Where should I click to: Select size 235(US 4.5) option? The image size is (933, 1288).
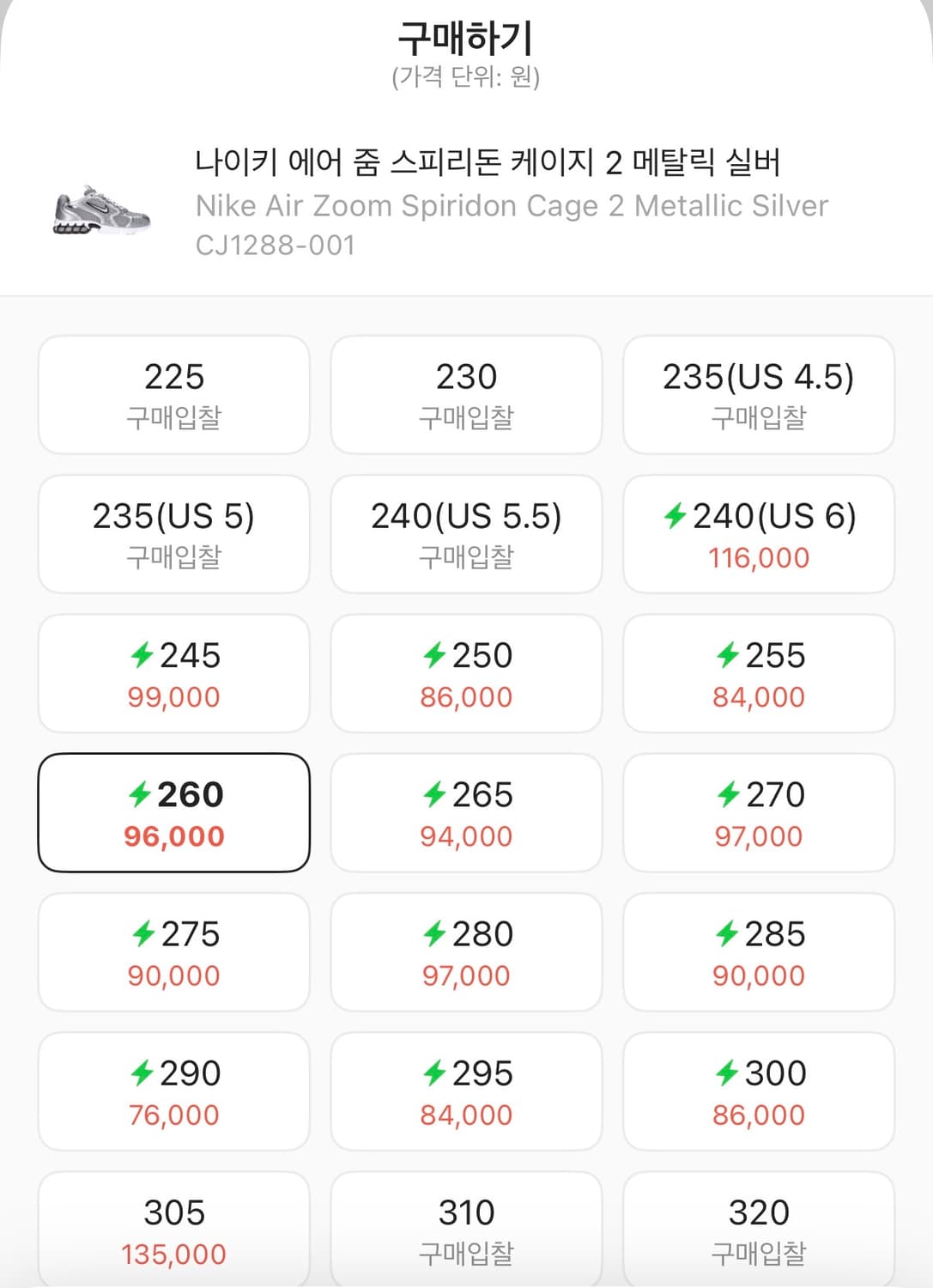[x=759, y=395]
